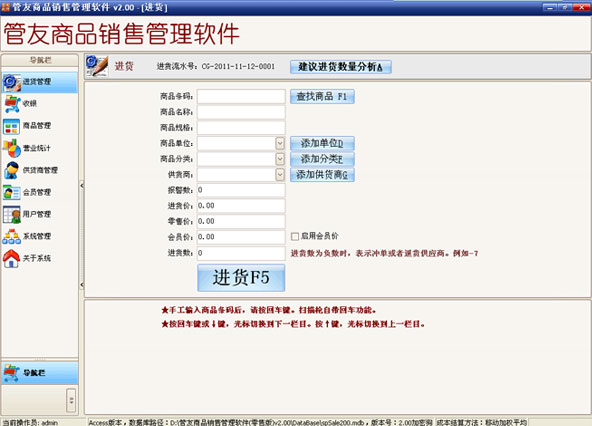Expand the 商品分类 dropdown
Image resolution: width=592 pixels, height=426 pixels.
tap(280, 159)
